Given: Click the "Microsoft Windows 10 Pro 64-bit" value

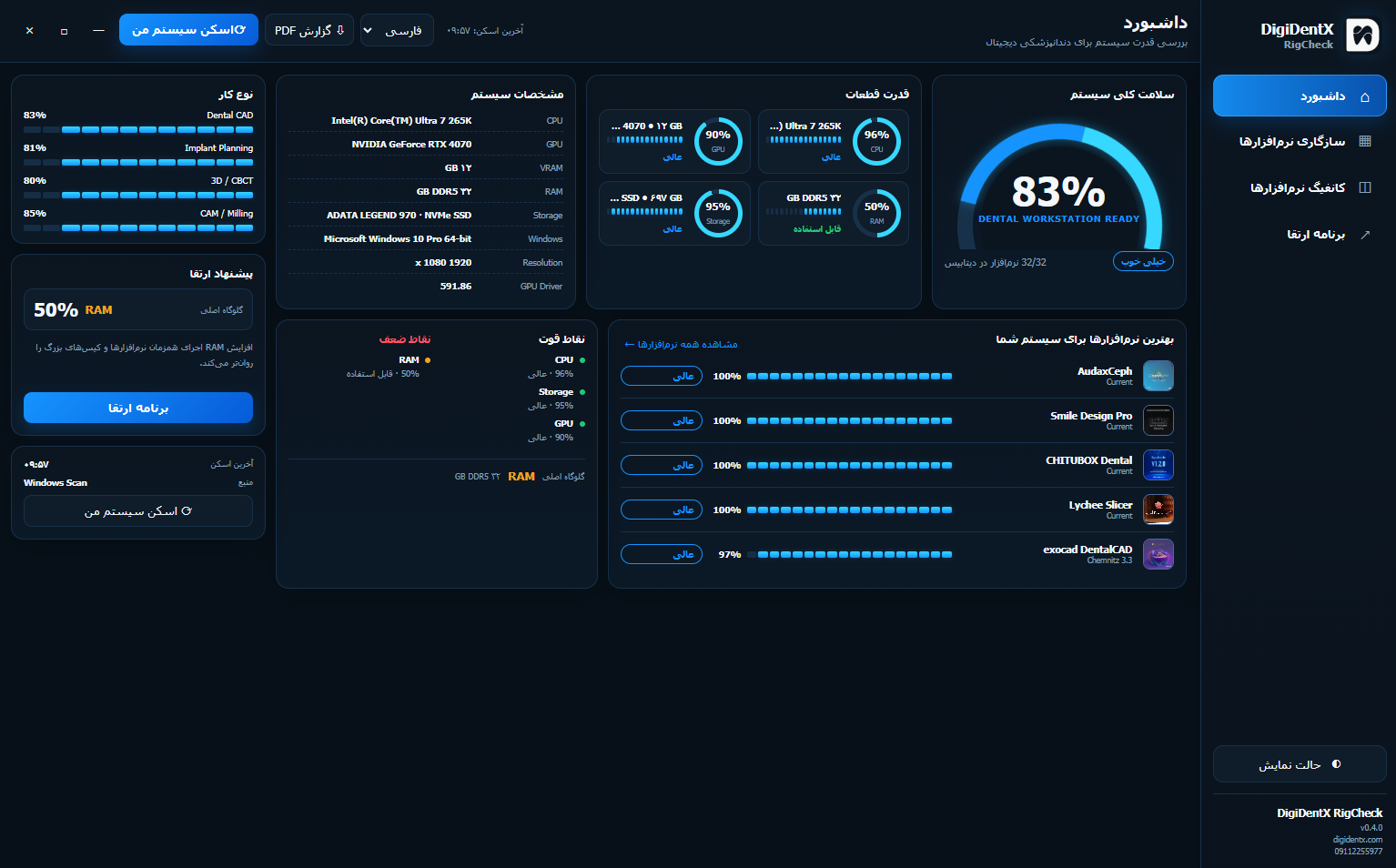Looking at the screenshot, I should 398,239.
